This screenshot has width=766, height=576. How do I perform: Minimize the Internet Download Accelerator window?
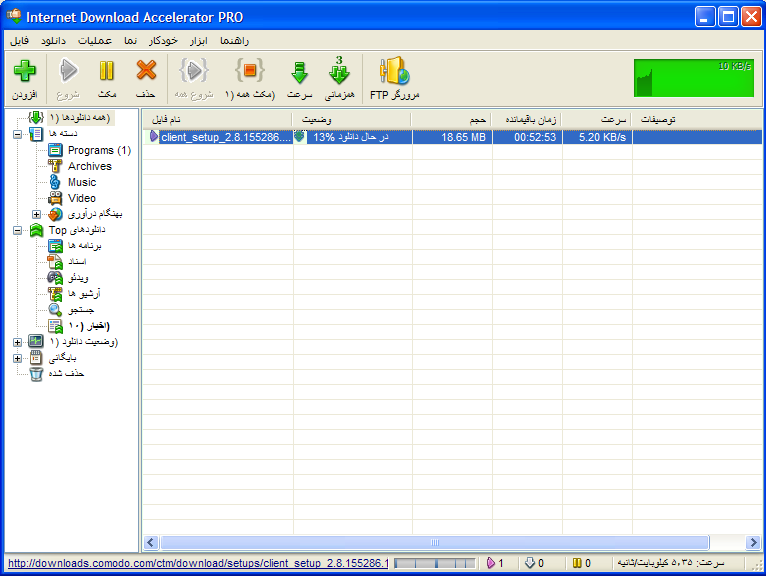(x=704, y=18)
